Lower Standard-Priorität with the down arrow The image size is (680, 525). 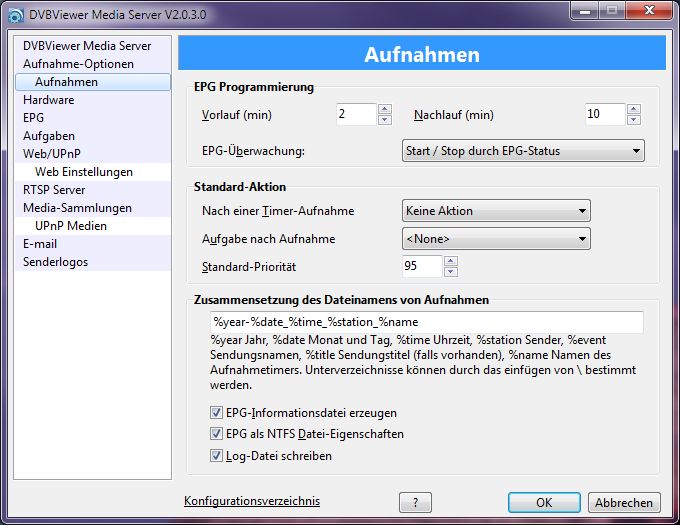pos(450,272)
